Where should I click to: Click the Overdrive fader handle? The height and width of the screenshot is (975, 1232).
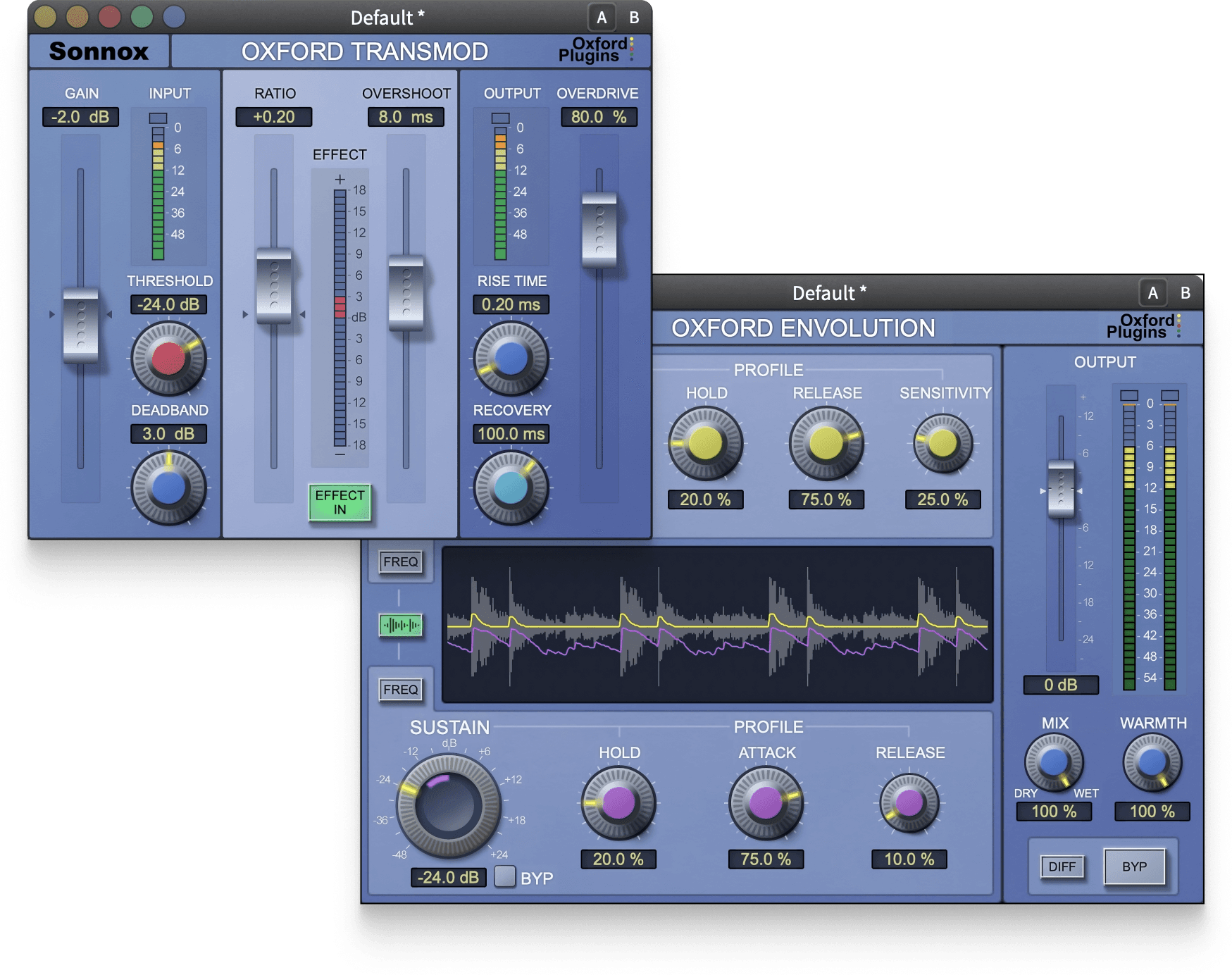(x=599, y=230)
